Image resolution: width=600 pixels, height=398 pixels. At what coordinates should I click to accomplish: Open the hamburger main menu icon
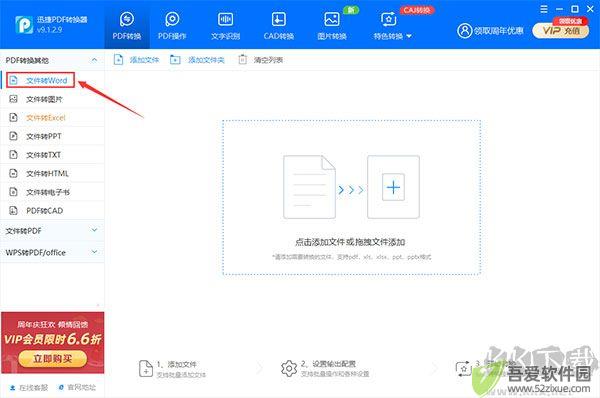tap(544, 9)
